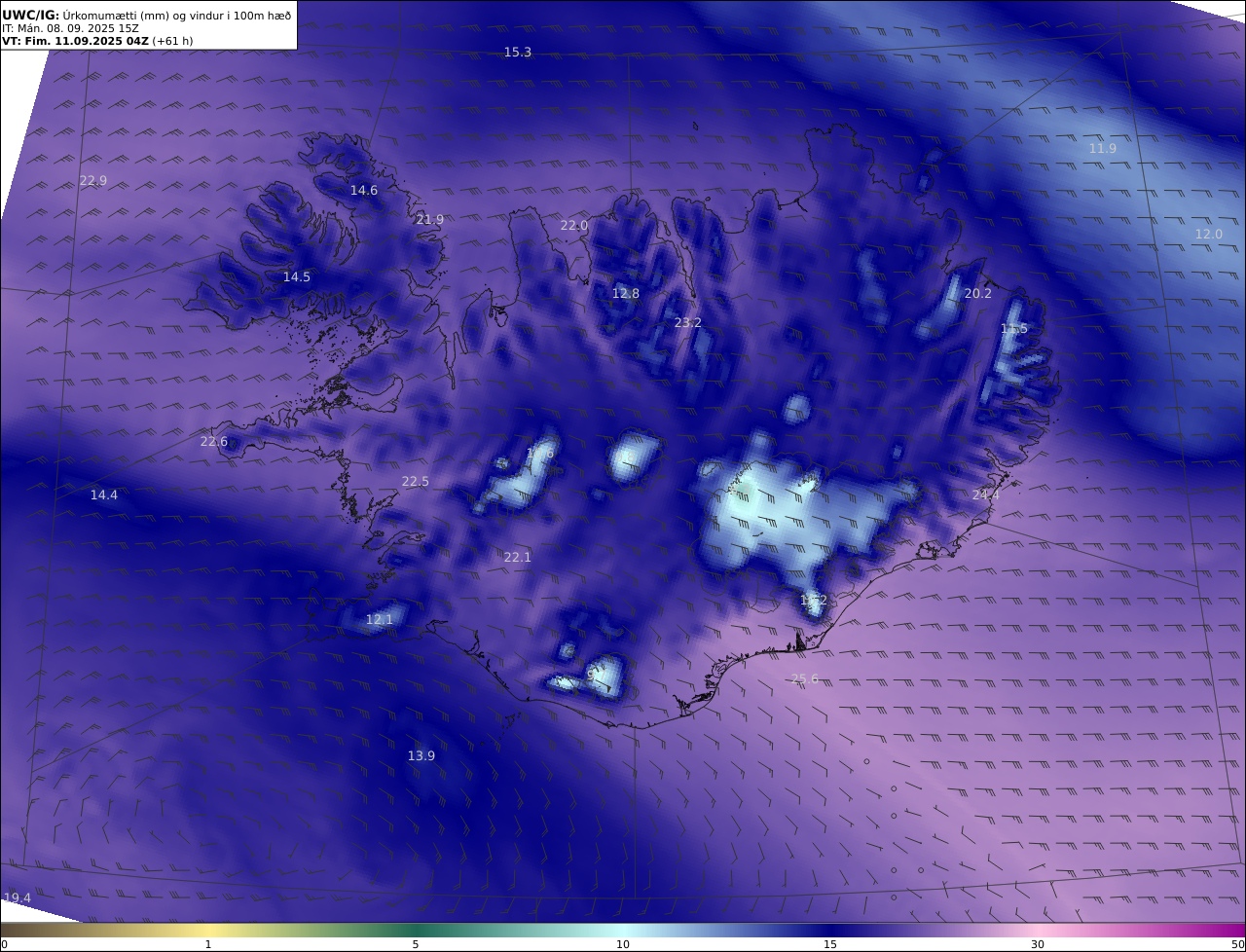Viewport: 1246px width, 952px height.
Task: Click the value 15.3 on the map
Action: 518,53
